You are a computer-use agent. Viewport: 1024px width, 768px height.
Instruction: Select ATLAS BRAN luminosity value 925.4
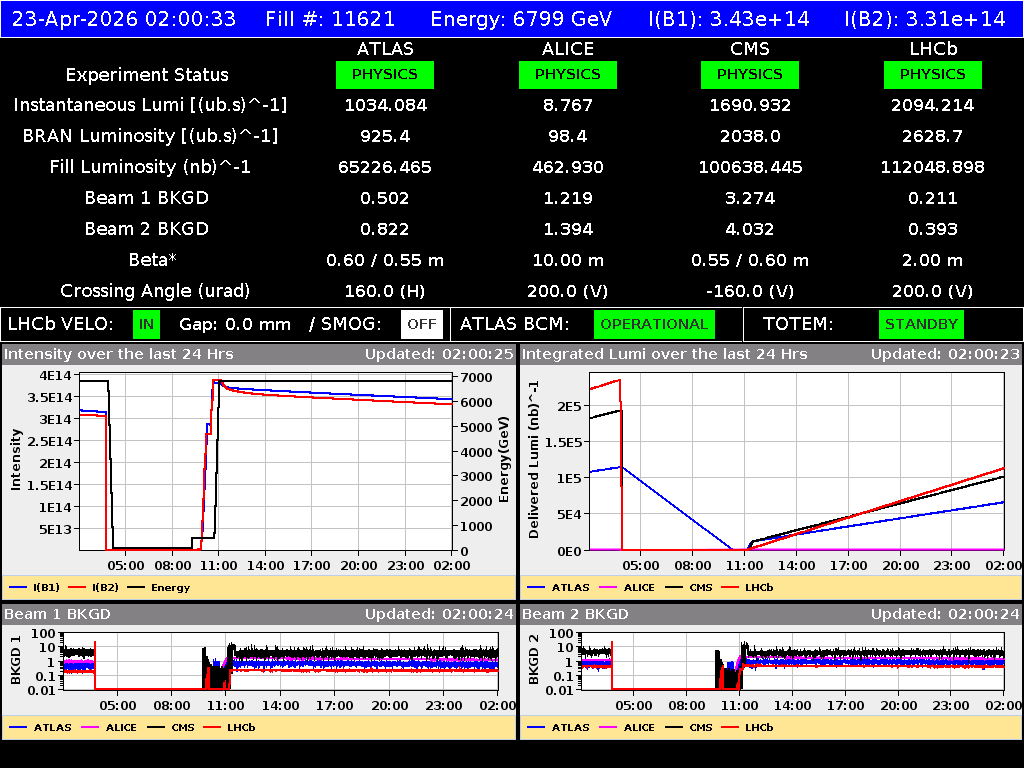[385, 136]
